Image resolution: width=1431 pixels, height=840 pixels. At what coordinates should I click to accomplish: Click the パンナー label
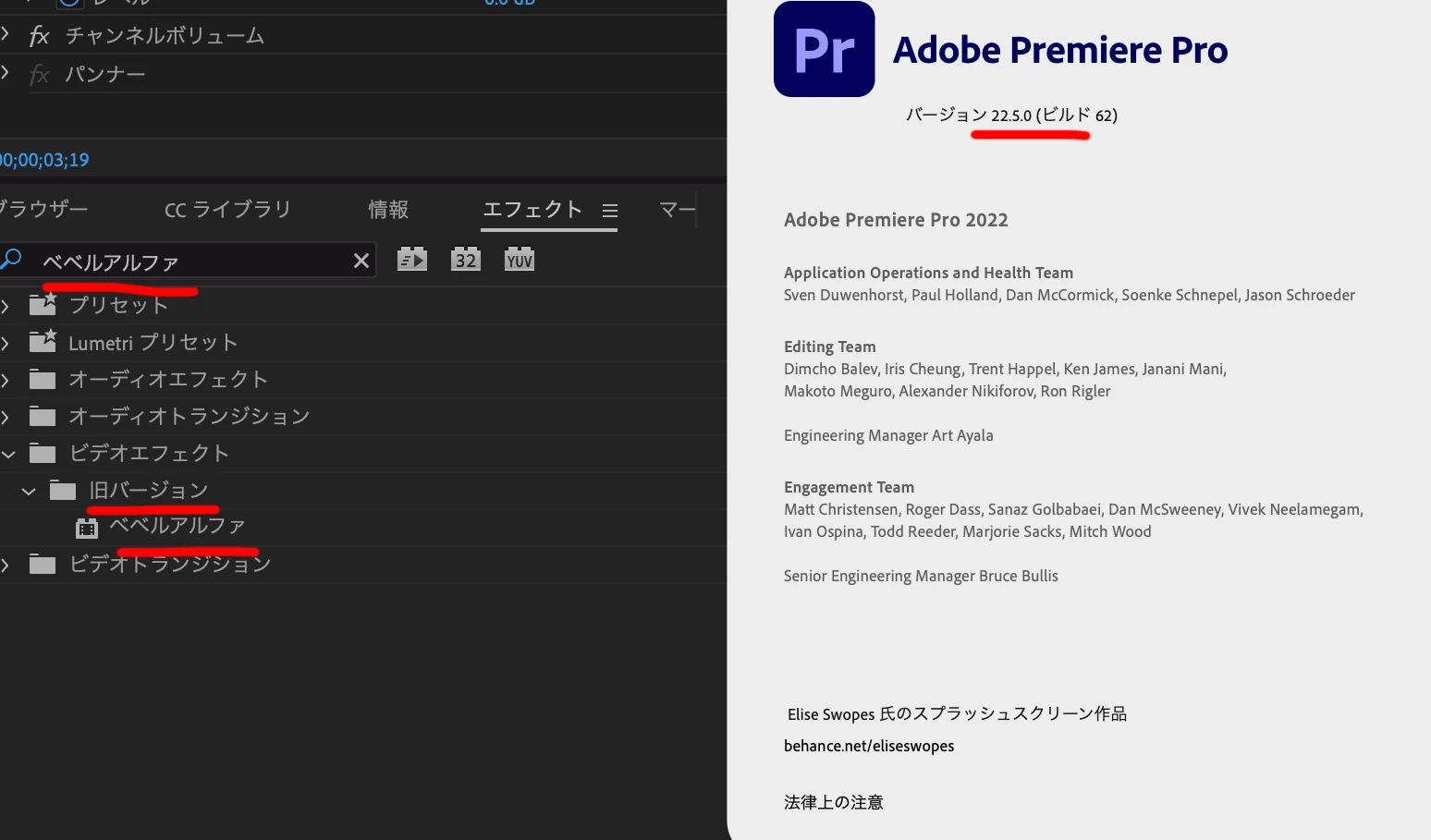click(105, 74)
